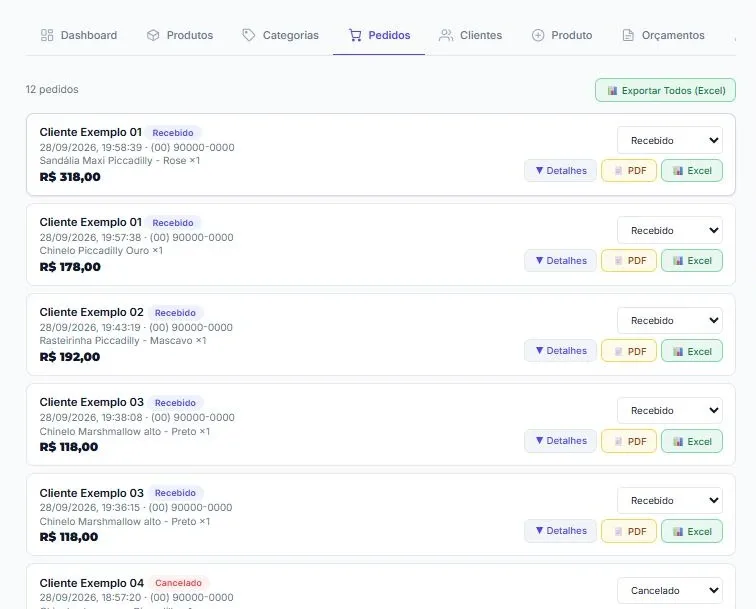756x609 pixels.
Task: Open status dropdown for the R$ 192,00 order
Action: pos(670,321)
